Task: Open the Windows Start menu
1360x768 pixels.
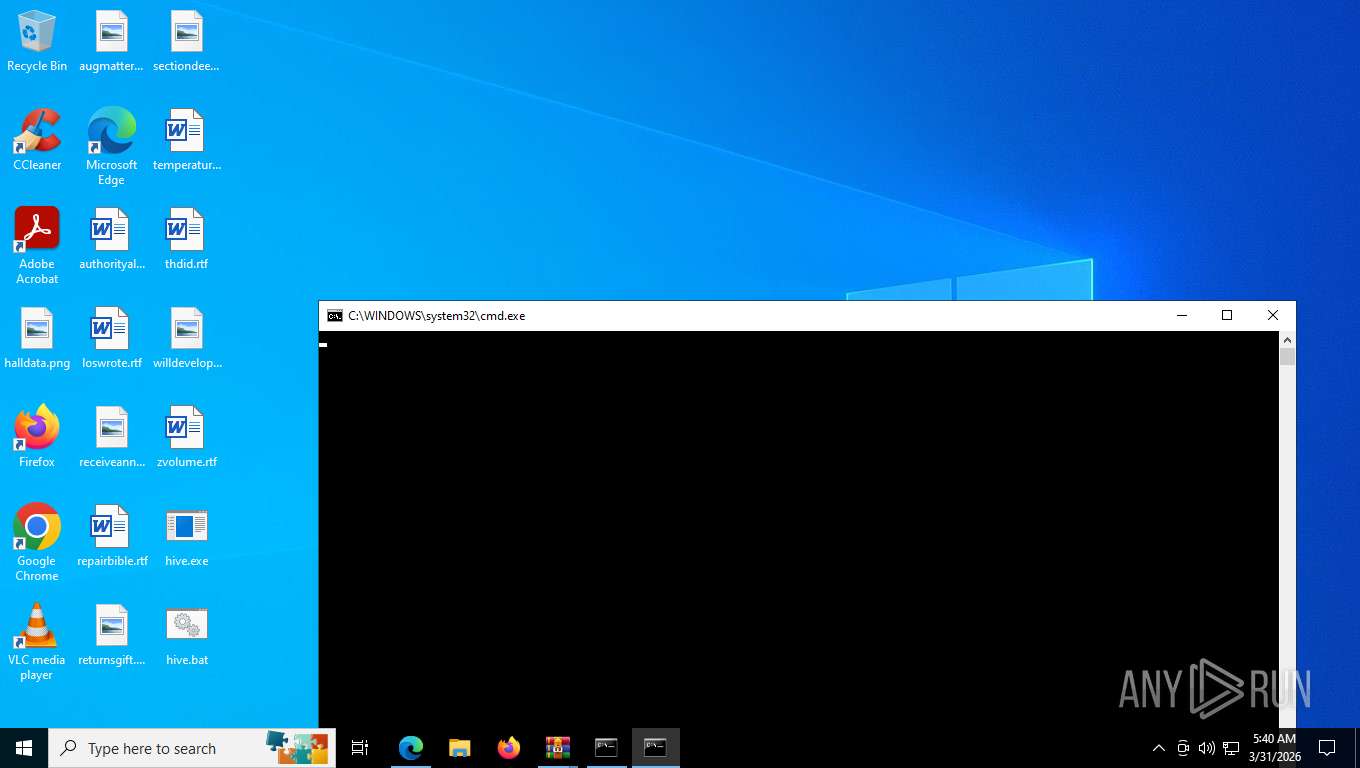Action: click(24, 748)
